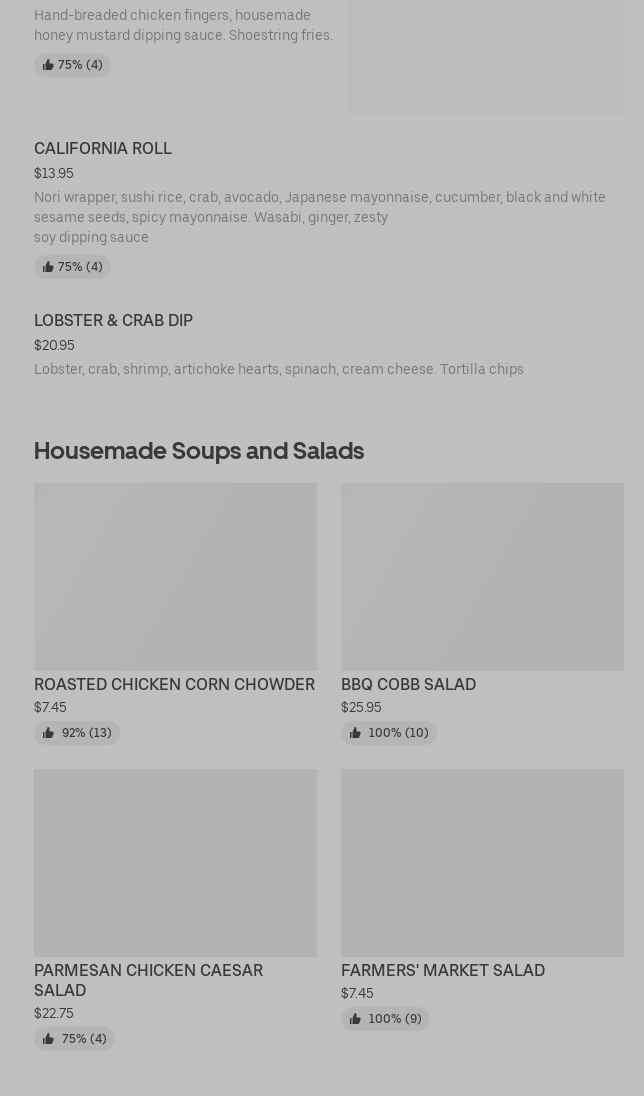Open the Lobster & Crab Dip item
This screenshot has width=644, height=1096.
point(113,320)
